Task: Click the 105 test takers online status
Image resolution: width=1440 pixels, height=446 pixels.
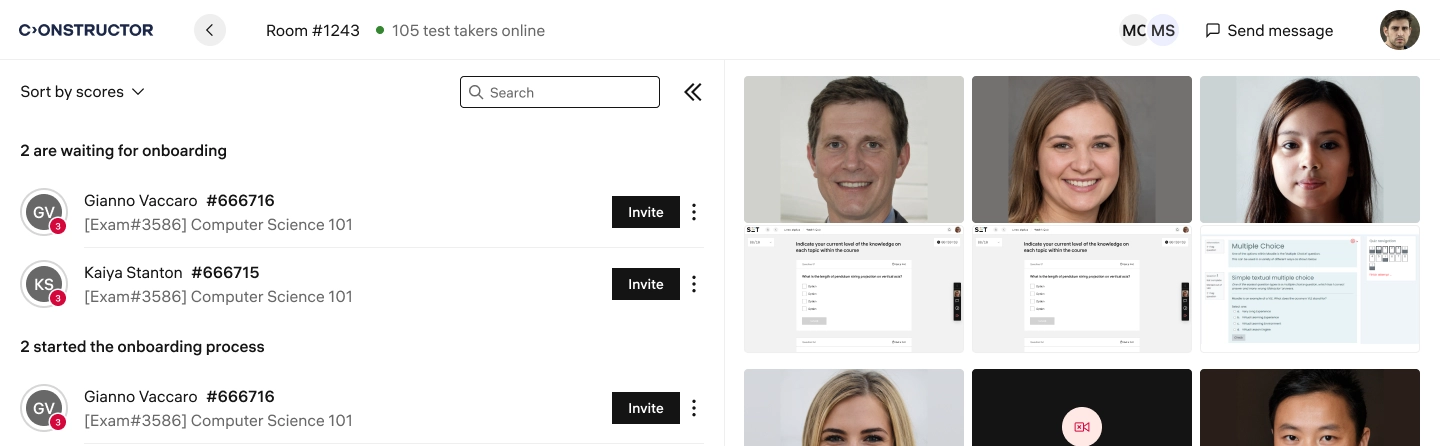Action: pos(461,30)
